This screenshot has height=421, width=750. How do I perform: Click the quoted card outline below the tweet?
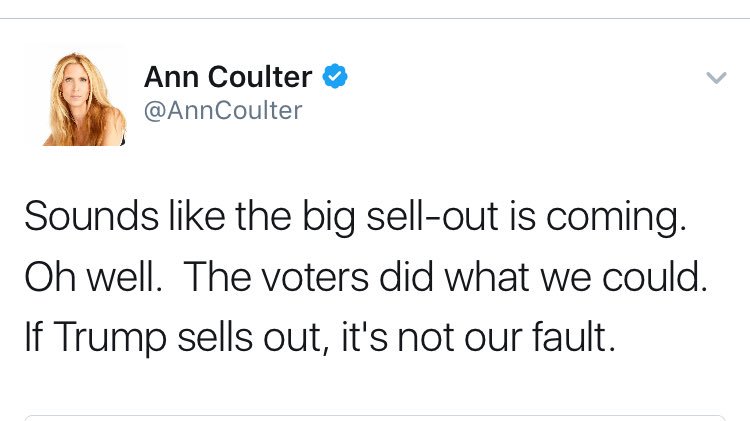[375, 417]
